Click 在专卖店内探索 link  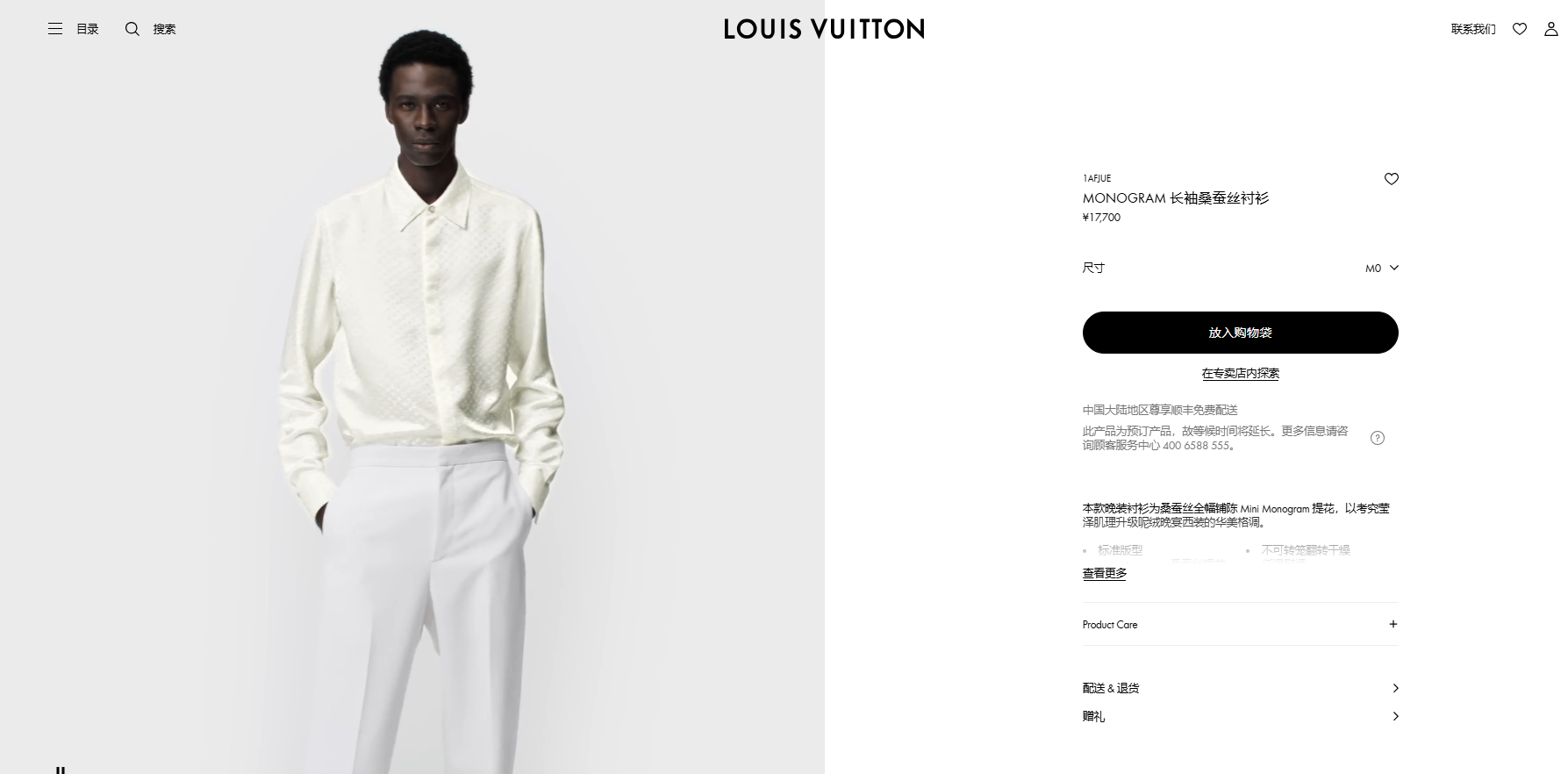coord(1240,373)
